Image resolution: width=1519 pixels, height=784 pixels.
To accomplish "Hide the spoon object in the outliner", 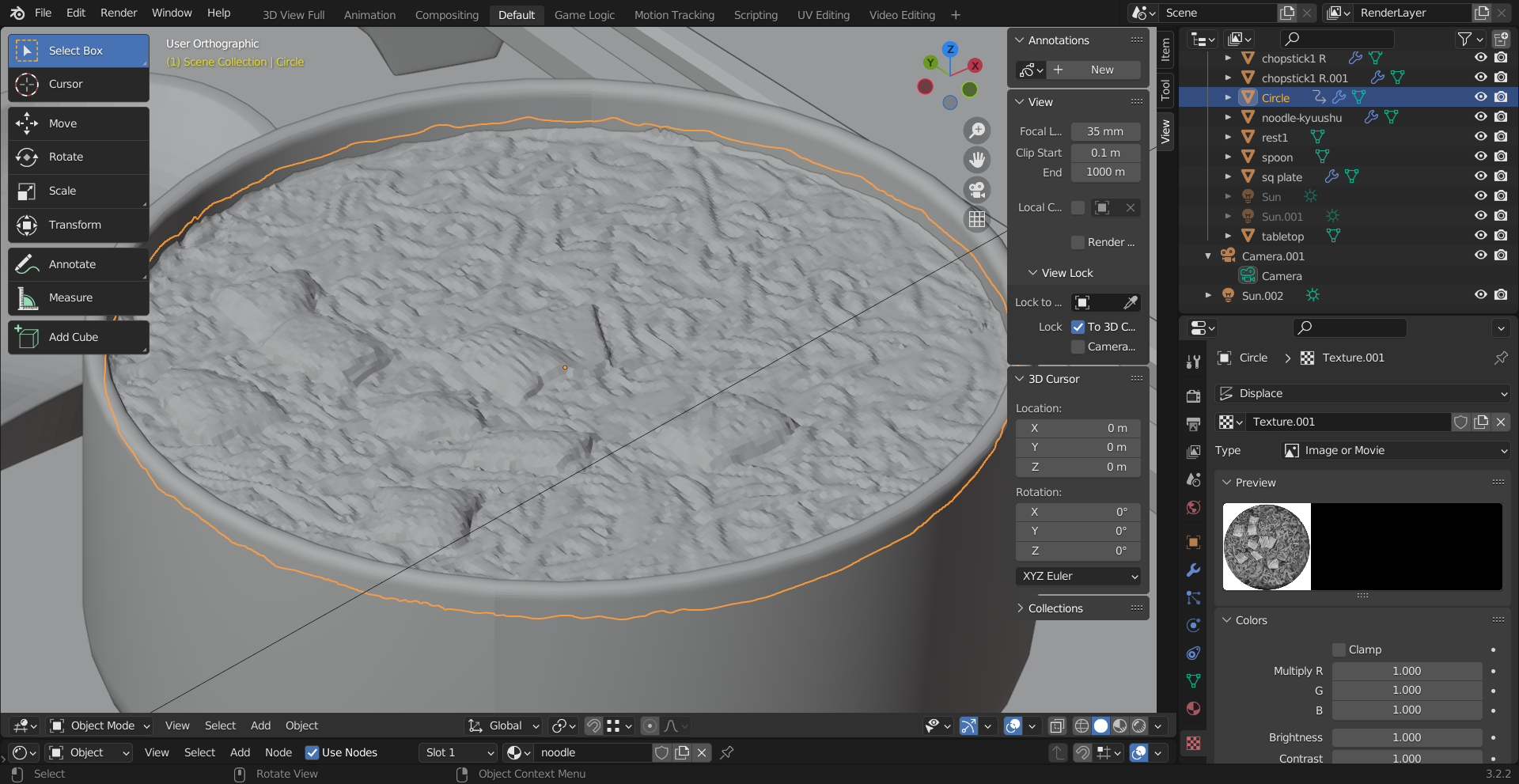I will (1480, 156).
